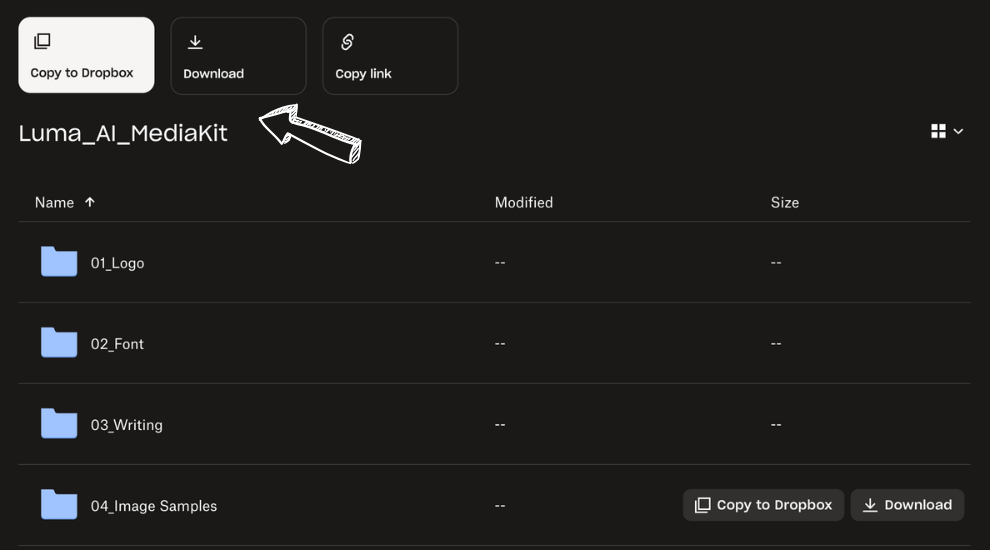The width and height of the screenshot is (990, 550).
Task: Open the 03_Writing folder
Action: pos(126,425)
